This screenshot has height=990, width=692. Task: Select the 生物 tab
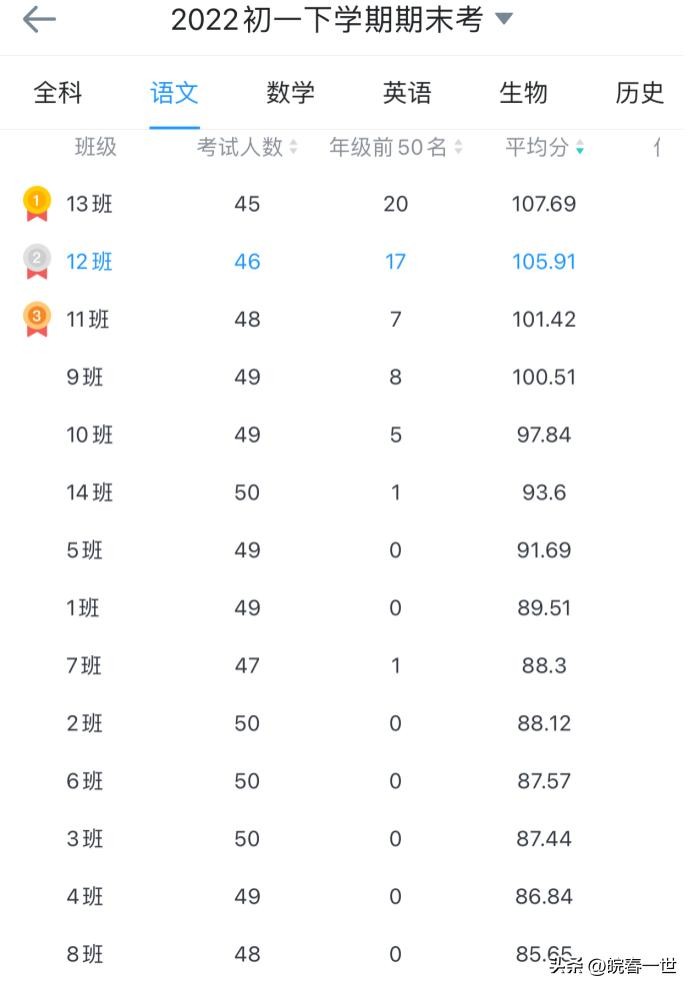click(523, 93)
